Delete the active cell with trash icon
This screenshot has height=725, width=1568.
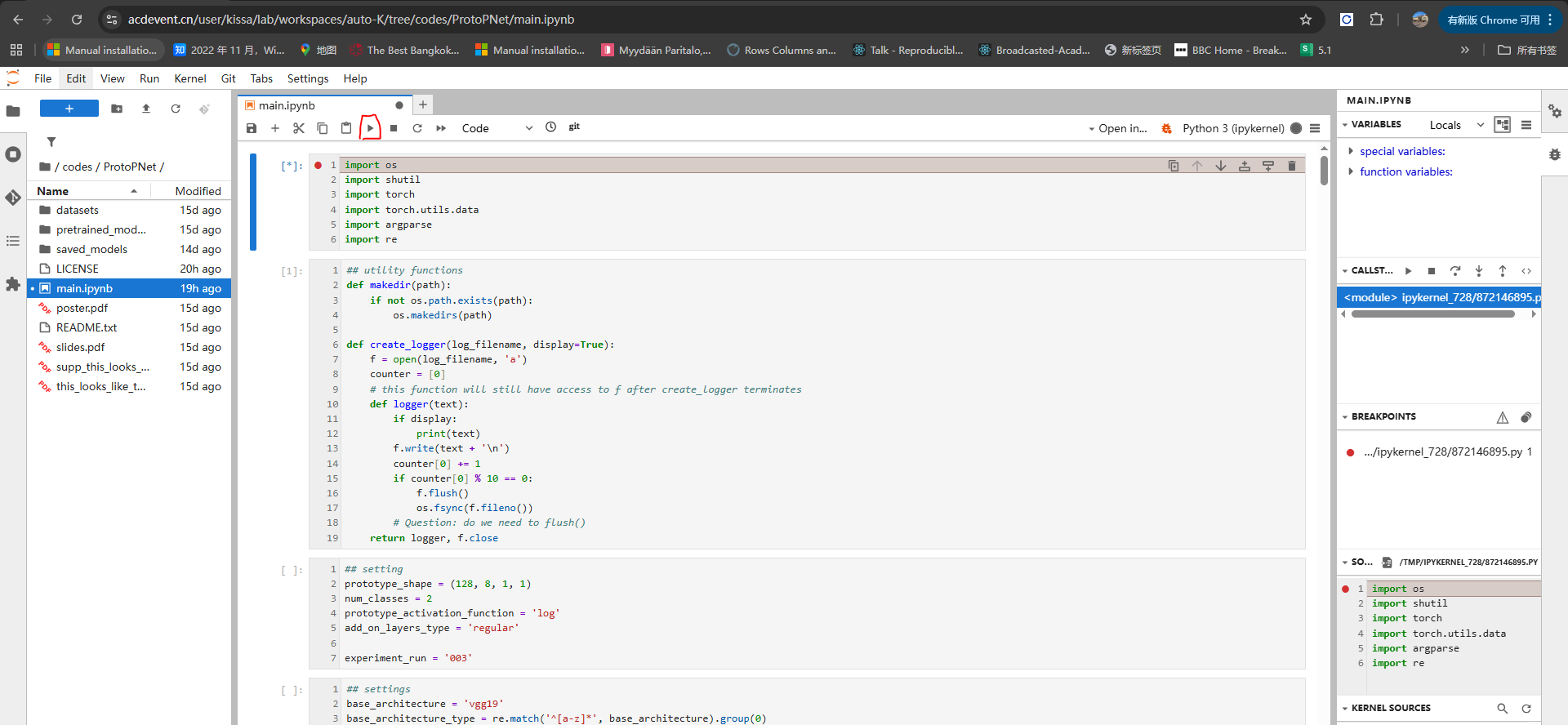click(1291, 166)
